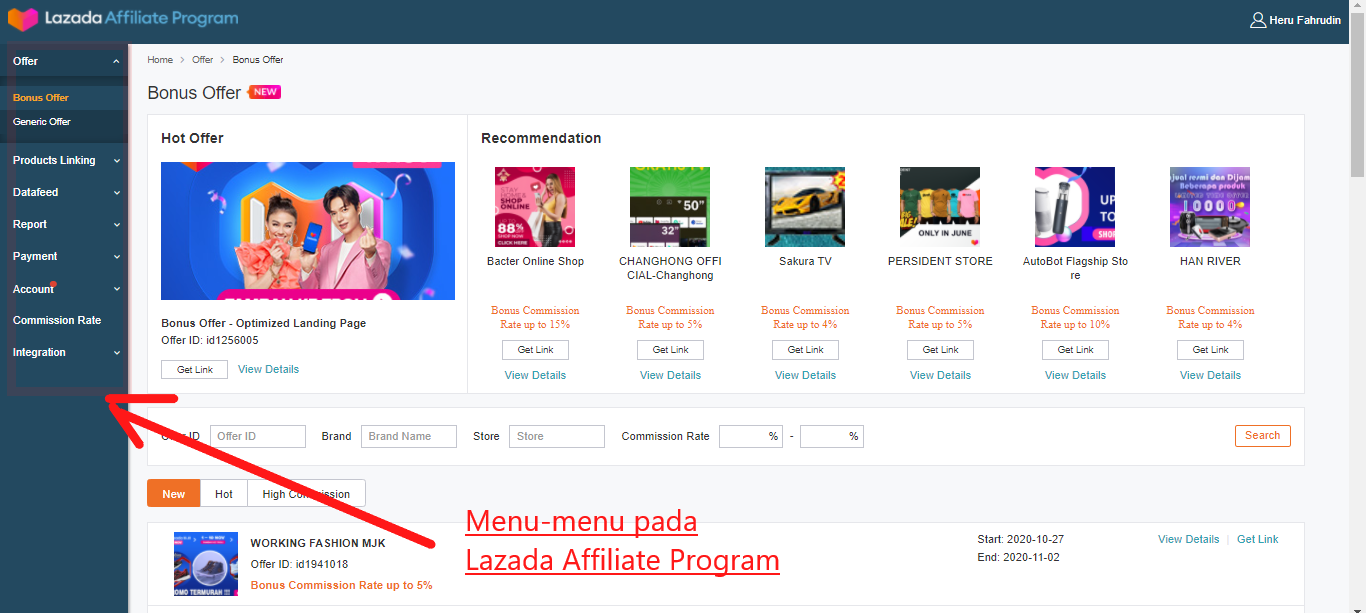
Task: Expand the Products Linking menu
Action: click(63, 160)
